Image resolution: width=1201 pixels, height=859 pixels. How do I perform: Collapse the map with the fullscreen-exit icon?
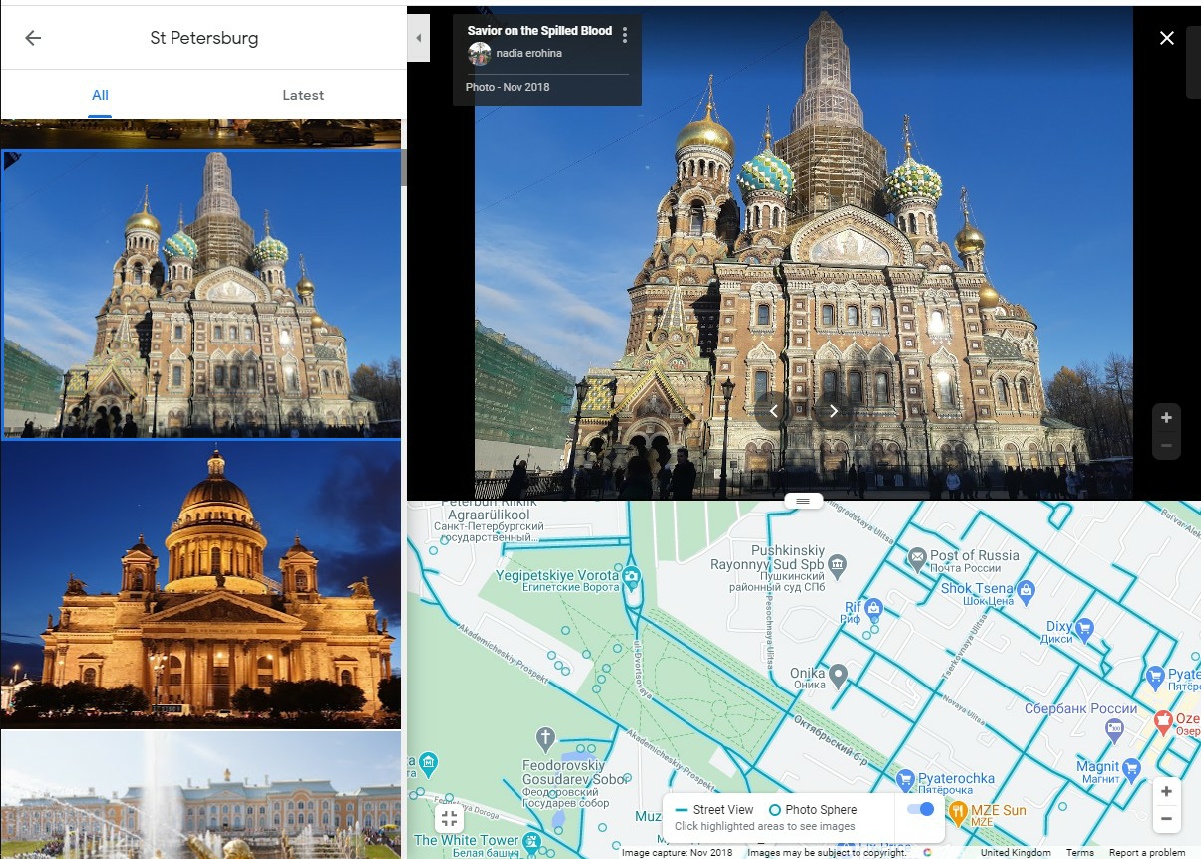pos(449,819)
